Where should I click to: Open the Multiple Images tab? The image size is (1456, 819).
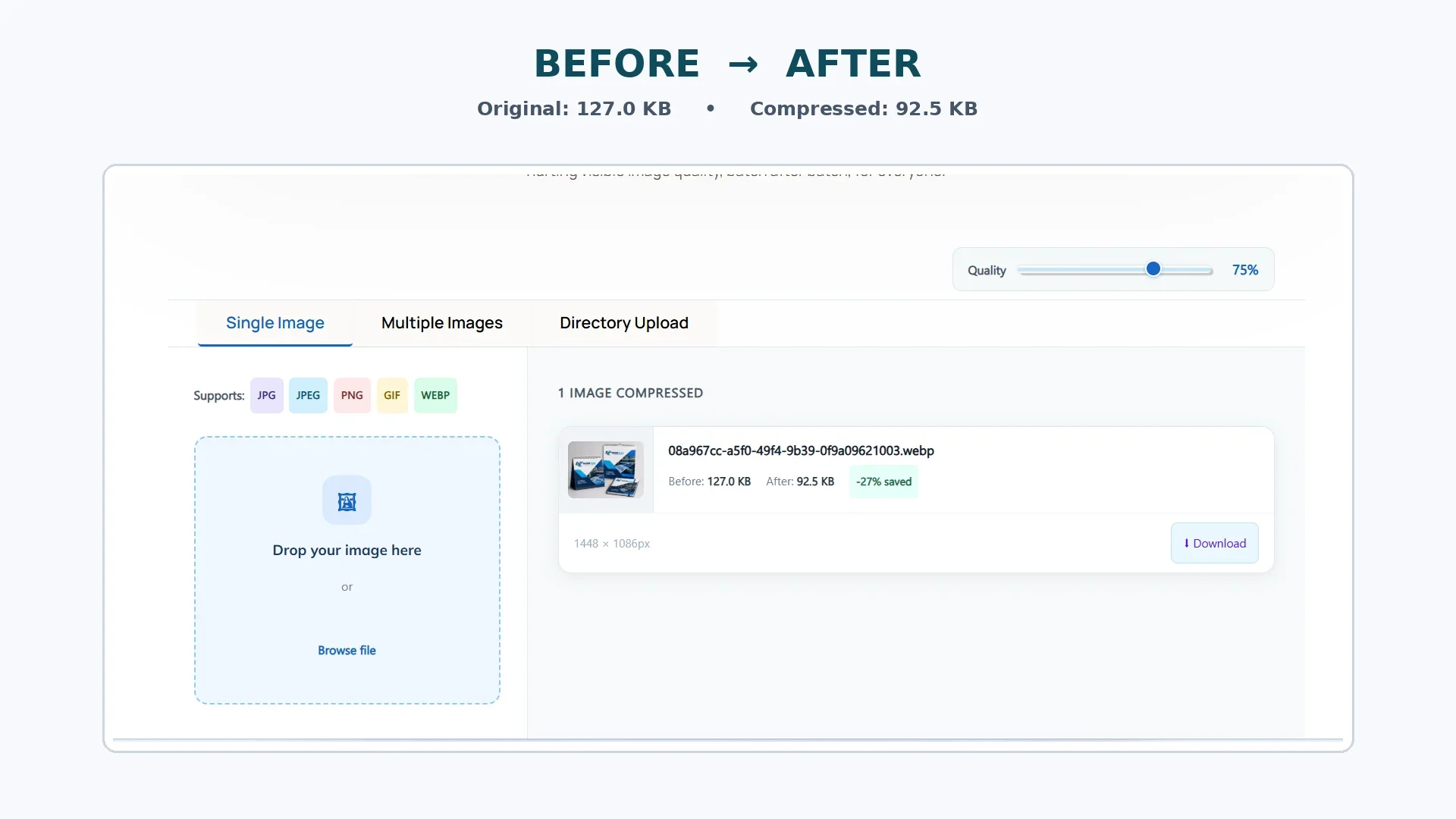(x=442, y=323)
